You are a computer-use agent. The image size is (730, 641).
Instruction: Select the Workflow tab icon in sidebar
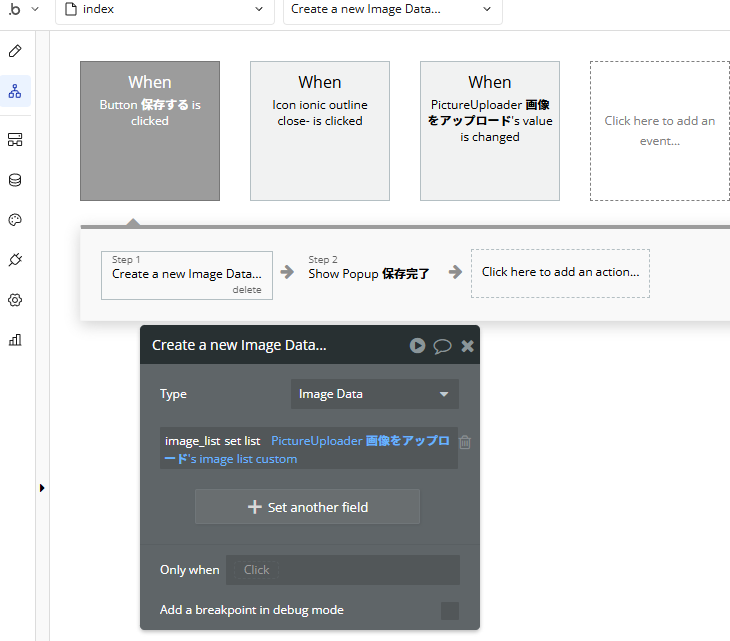point(15,91)
